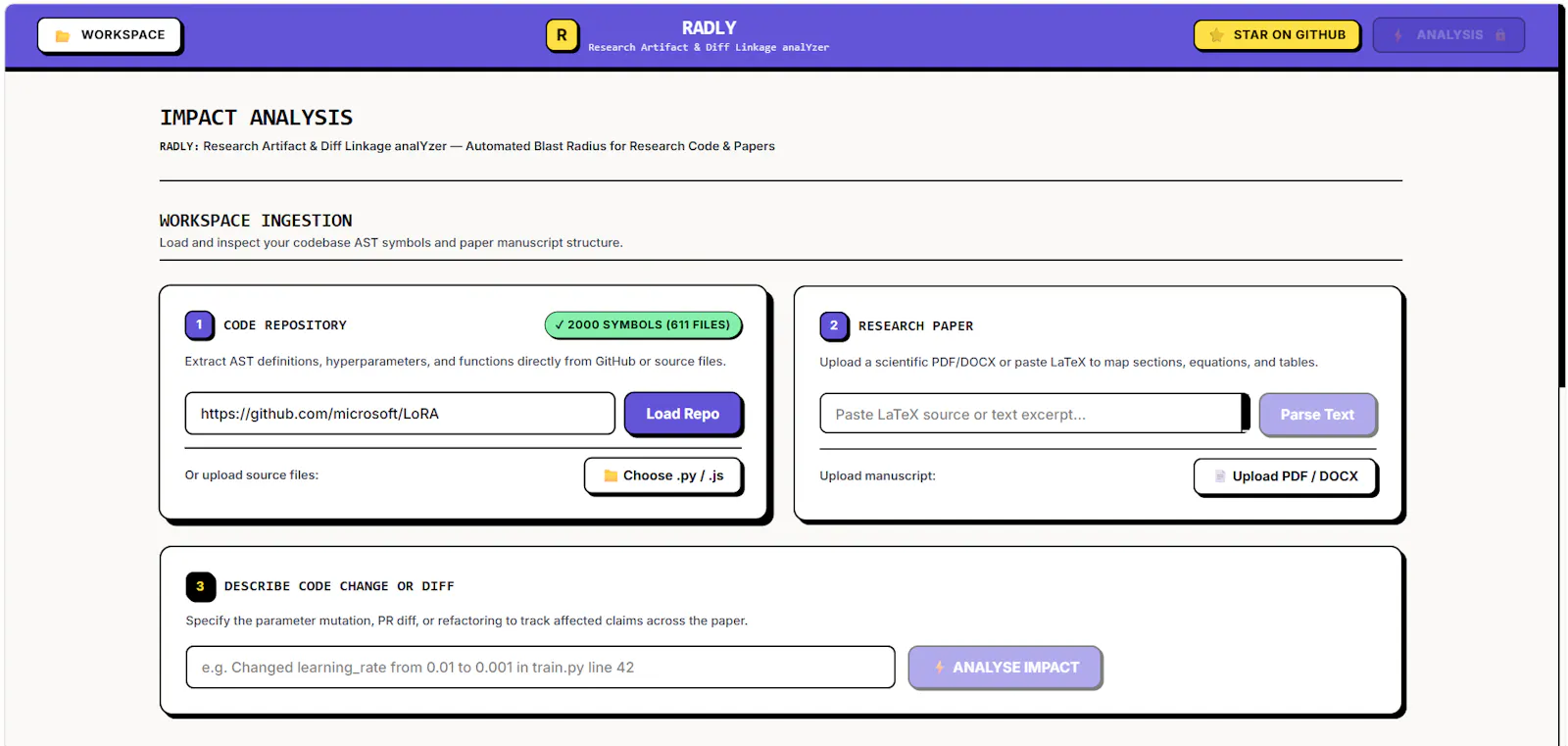The height and width of the screenshot is (746, 1568).
Task: Click the star icon in GitHub button
Action: [x=1216, y=35]
